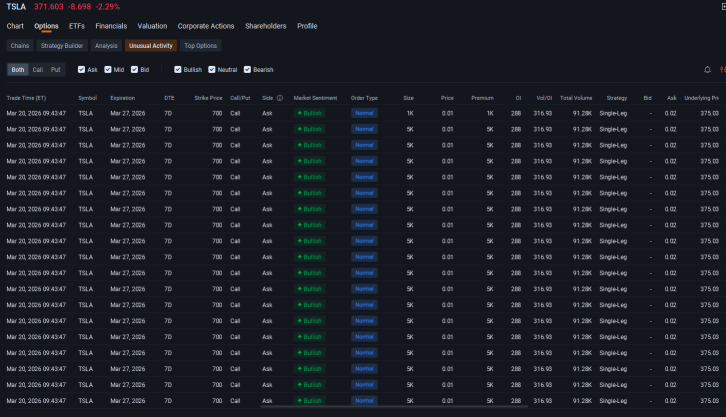This screenshot has height=417, width=726.
Task: Sort by Total Volume column
Action: tap(576, 98)
